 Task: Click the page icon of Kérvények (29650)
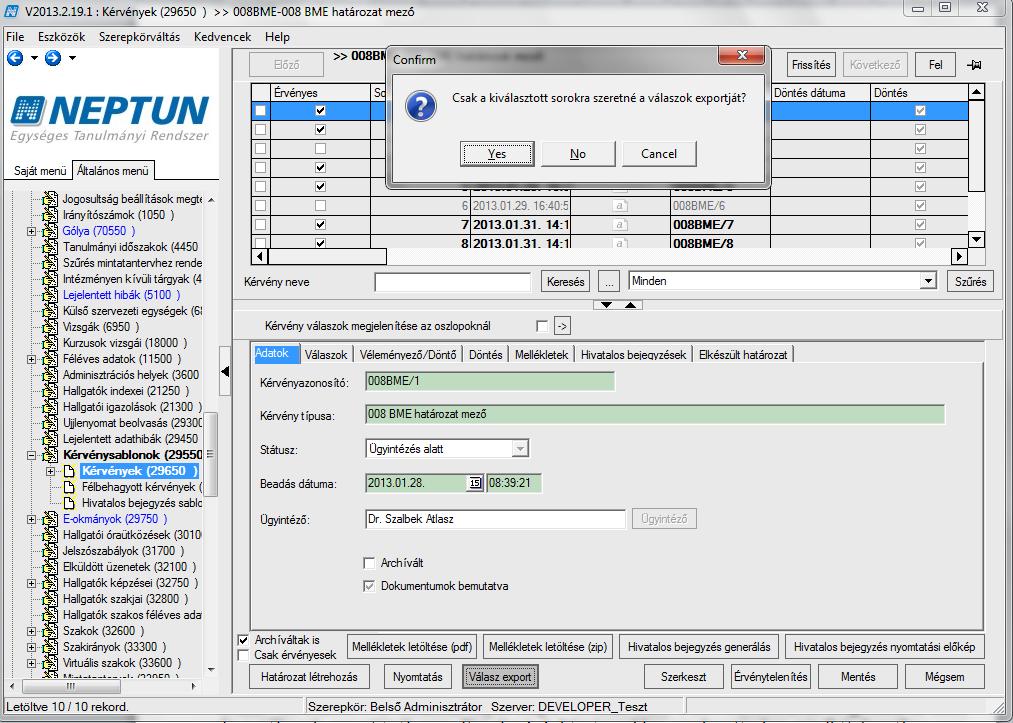tap(69, 471)
